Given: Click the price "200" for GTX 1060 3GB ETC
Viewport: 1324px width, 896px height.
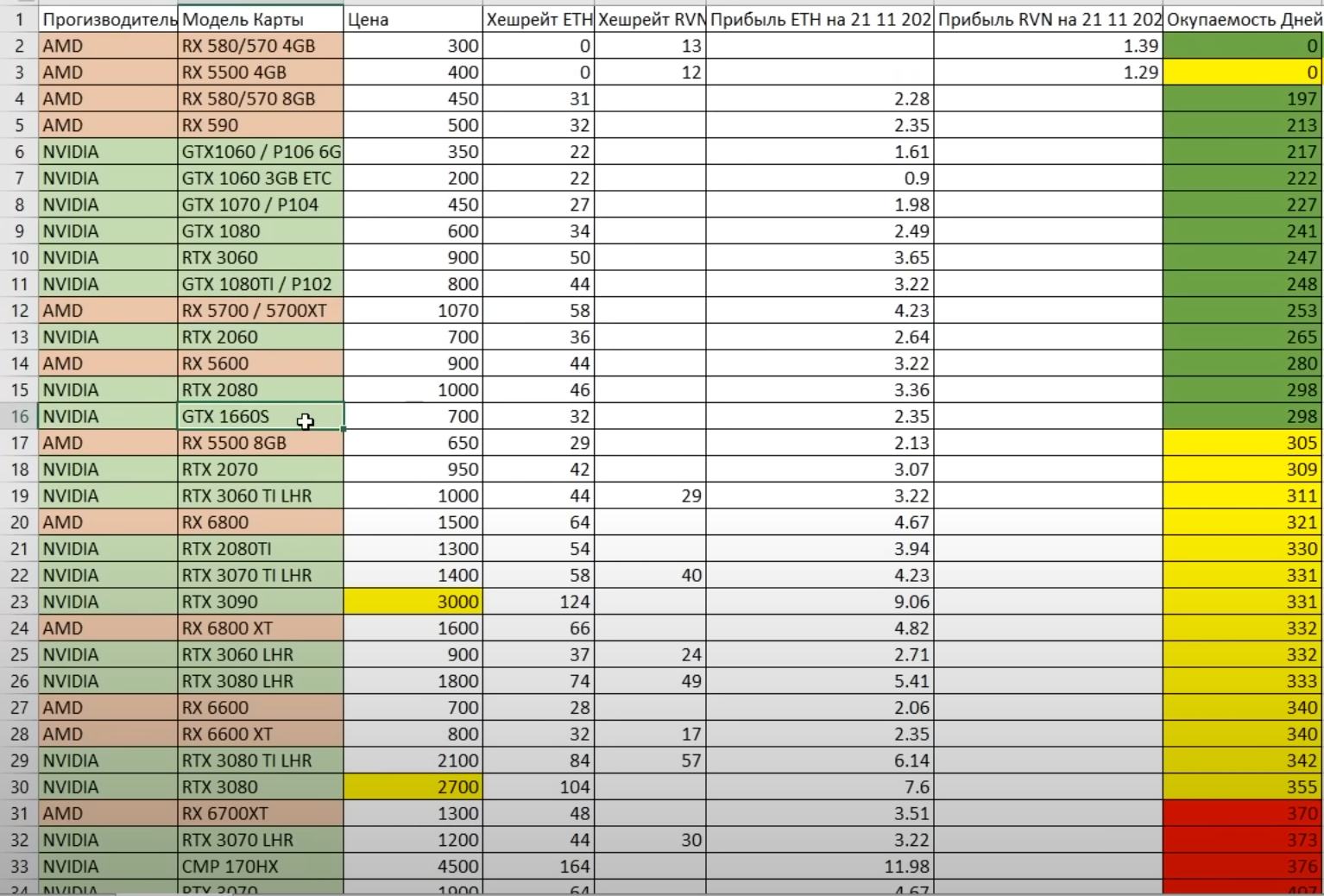Looking at the screenshot, I should tap(413, 178).
